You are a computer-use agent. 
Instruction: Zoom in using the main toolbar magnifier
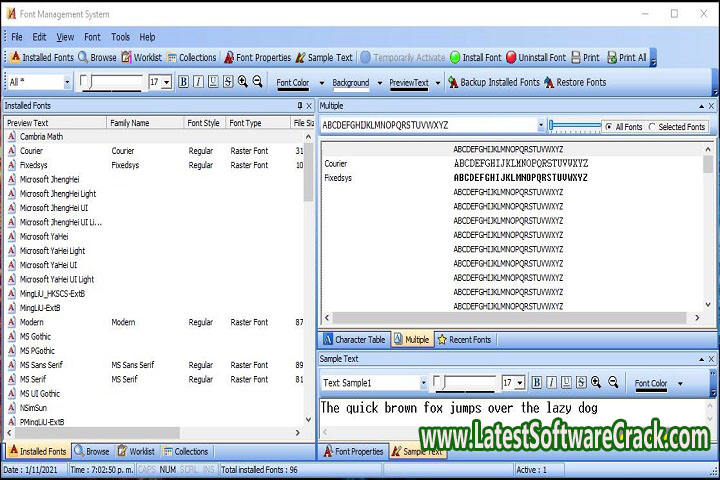click(x=242, y=82)
